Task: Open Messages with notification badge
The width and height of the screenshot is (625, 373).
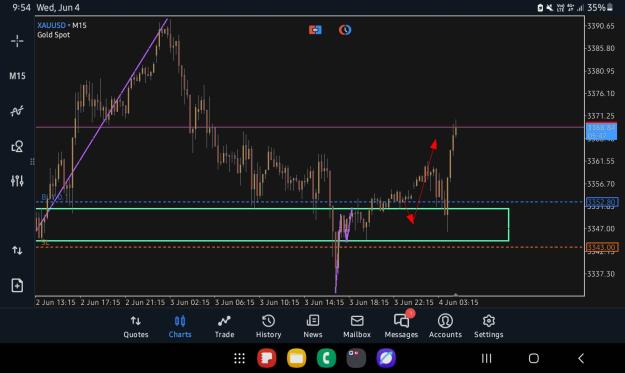Action: pyautogui.click(x=401, y=325)
